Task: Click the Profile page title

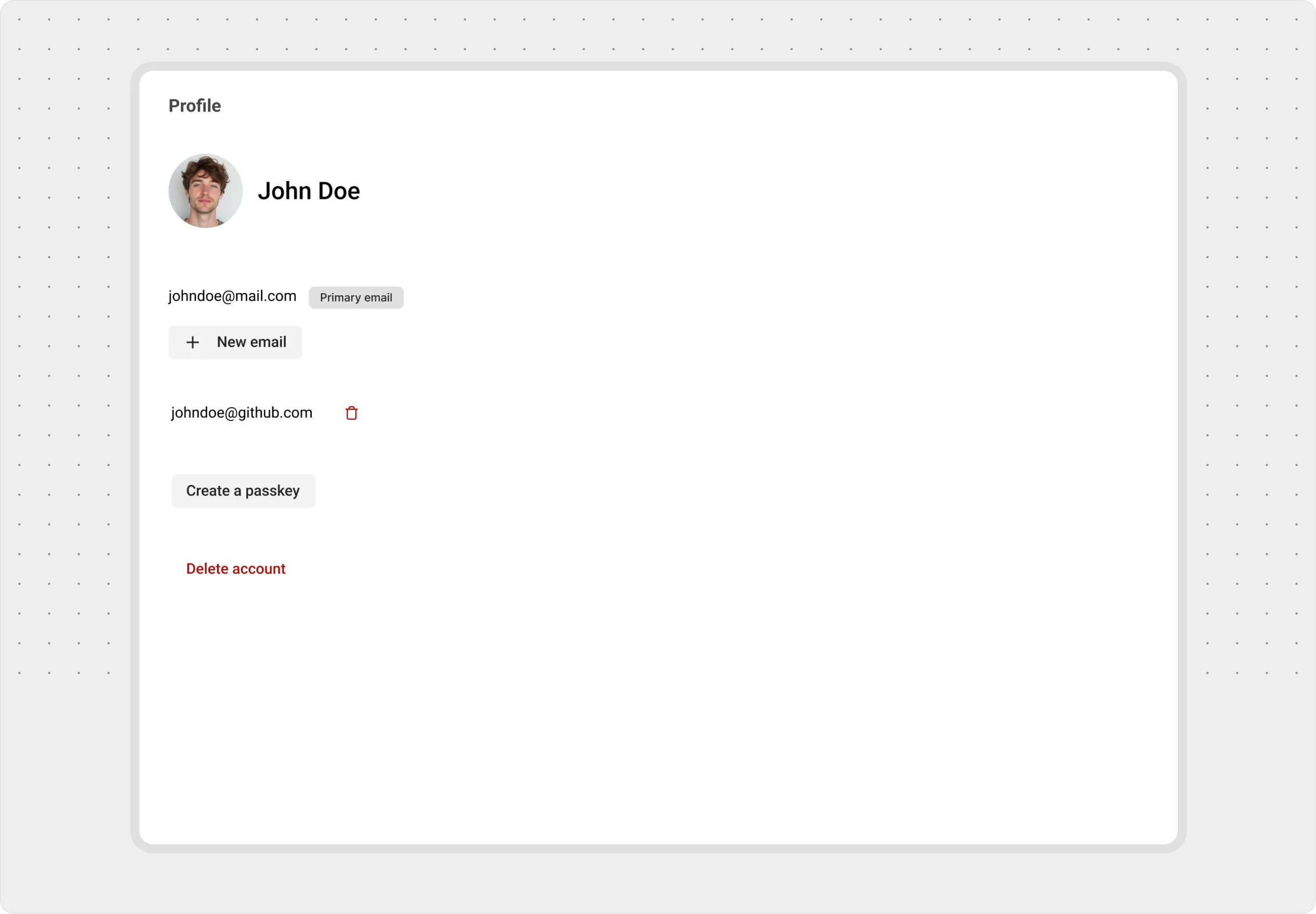Action: pyautogui.click(x=194, y=106)
